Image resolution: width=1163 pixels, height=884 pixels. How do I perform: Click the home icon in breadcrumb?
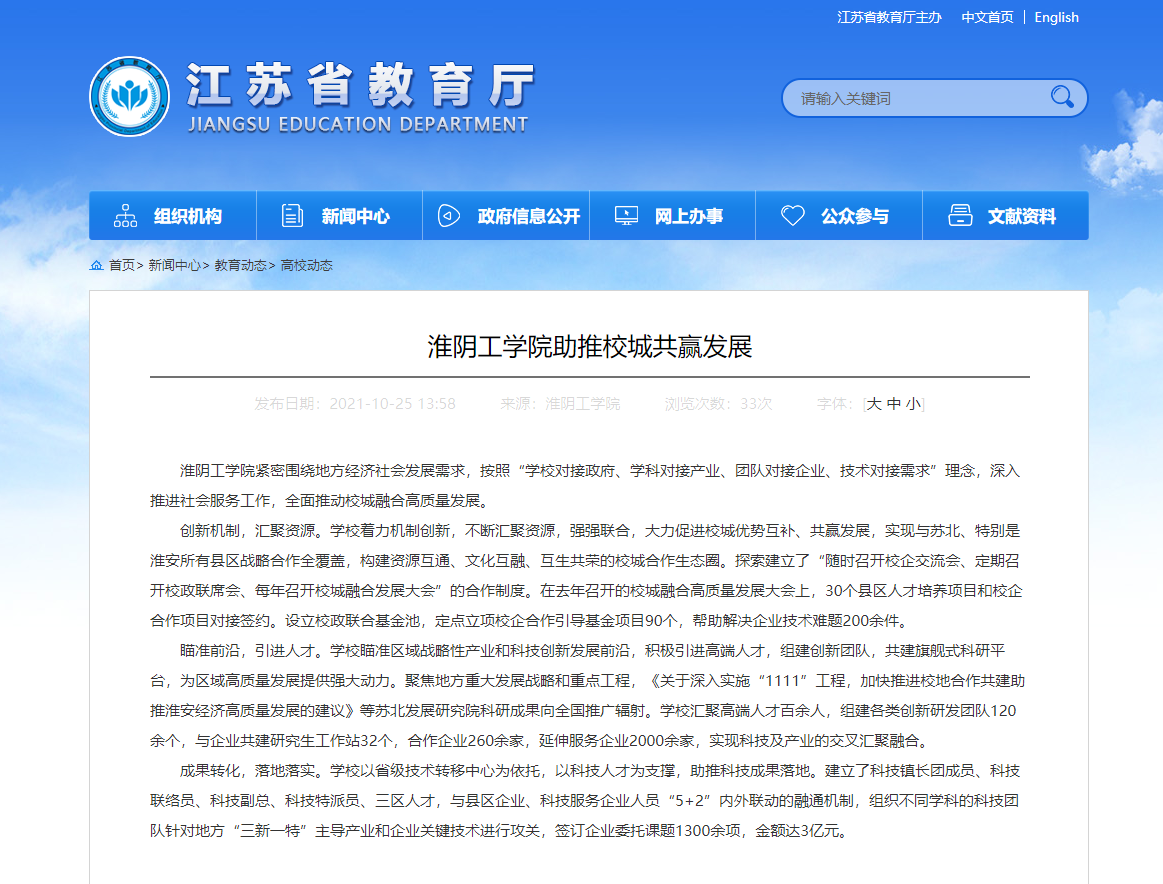coord(97,266)
